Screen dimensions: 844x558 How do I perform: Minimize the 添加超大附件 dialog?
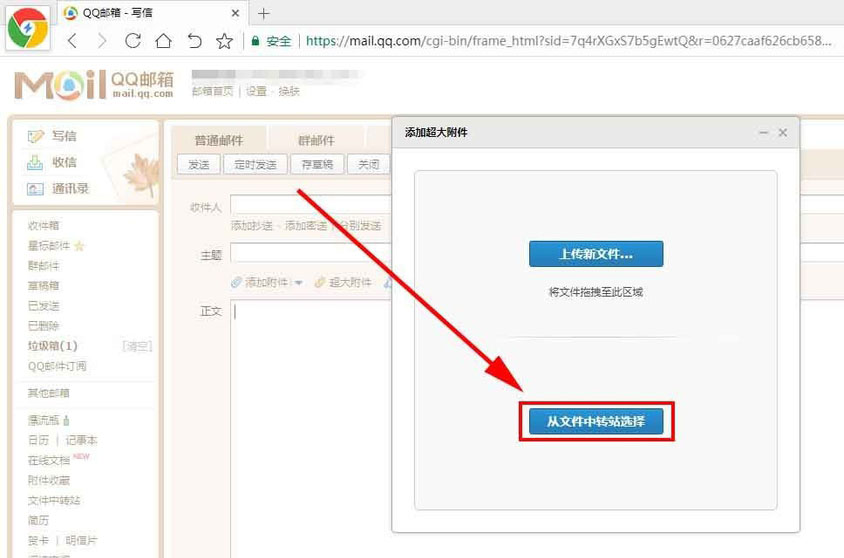(763, 132)
